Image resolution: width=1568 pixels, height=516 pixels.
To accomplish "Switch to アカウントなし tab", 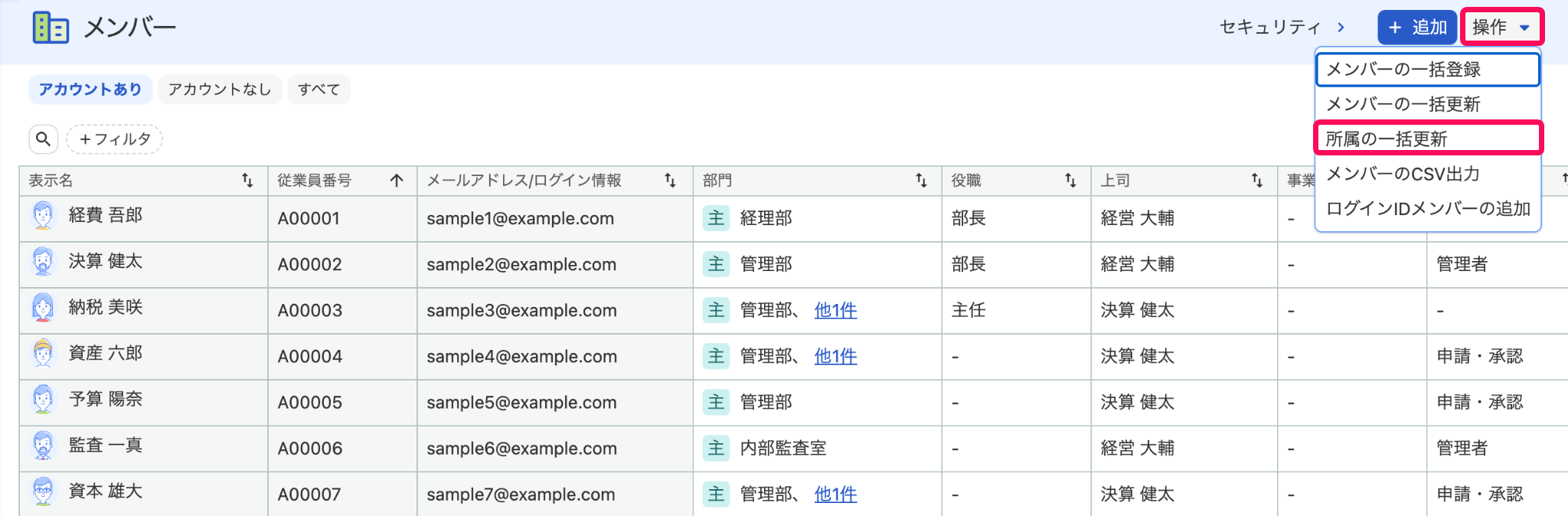I will [x=220, y=90].
